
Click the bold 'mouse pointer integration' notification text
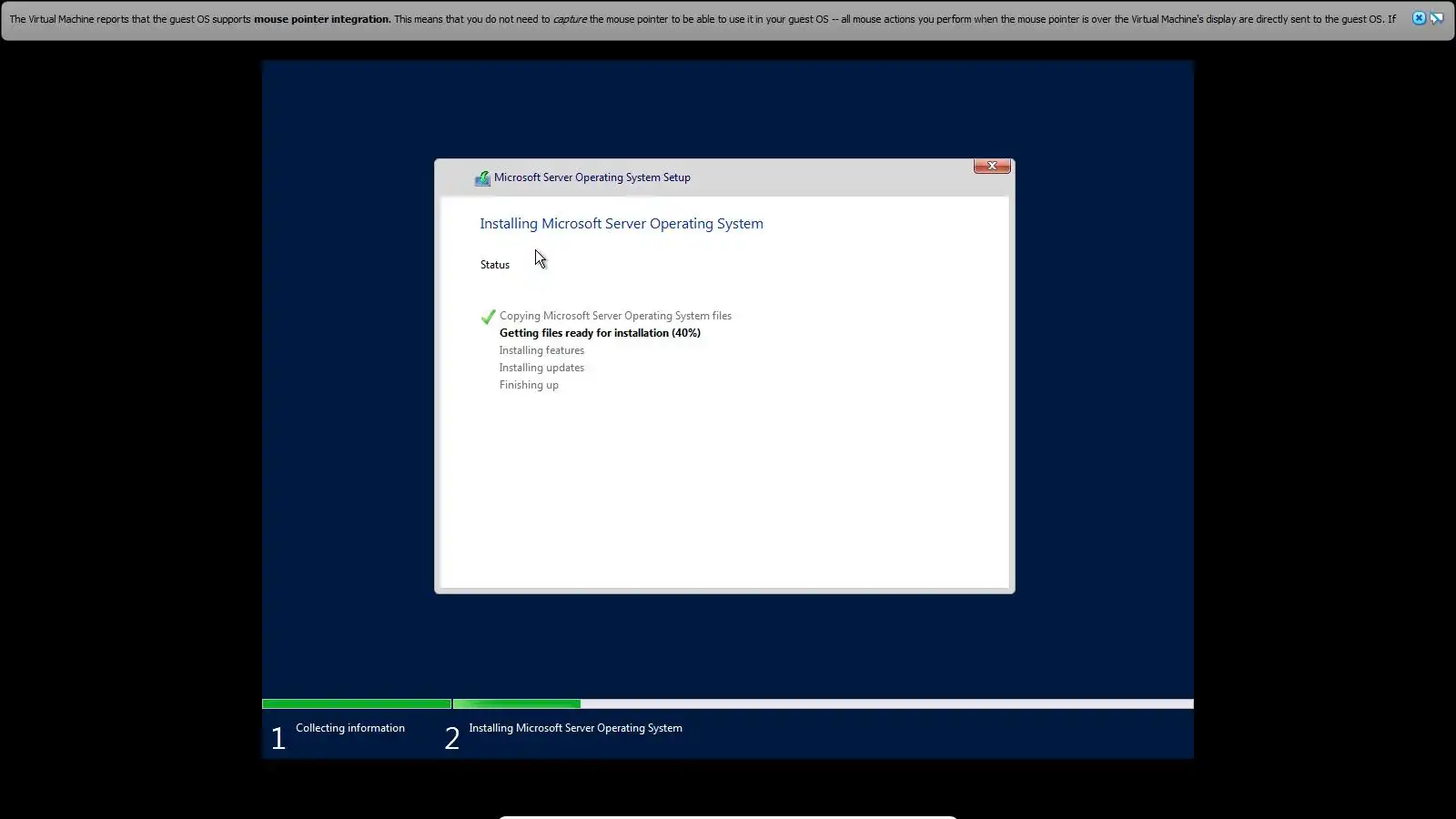tap(322, 19)
